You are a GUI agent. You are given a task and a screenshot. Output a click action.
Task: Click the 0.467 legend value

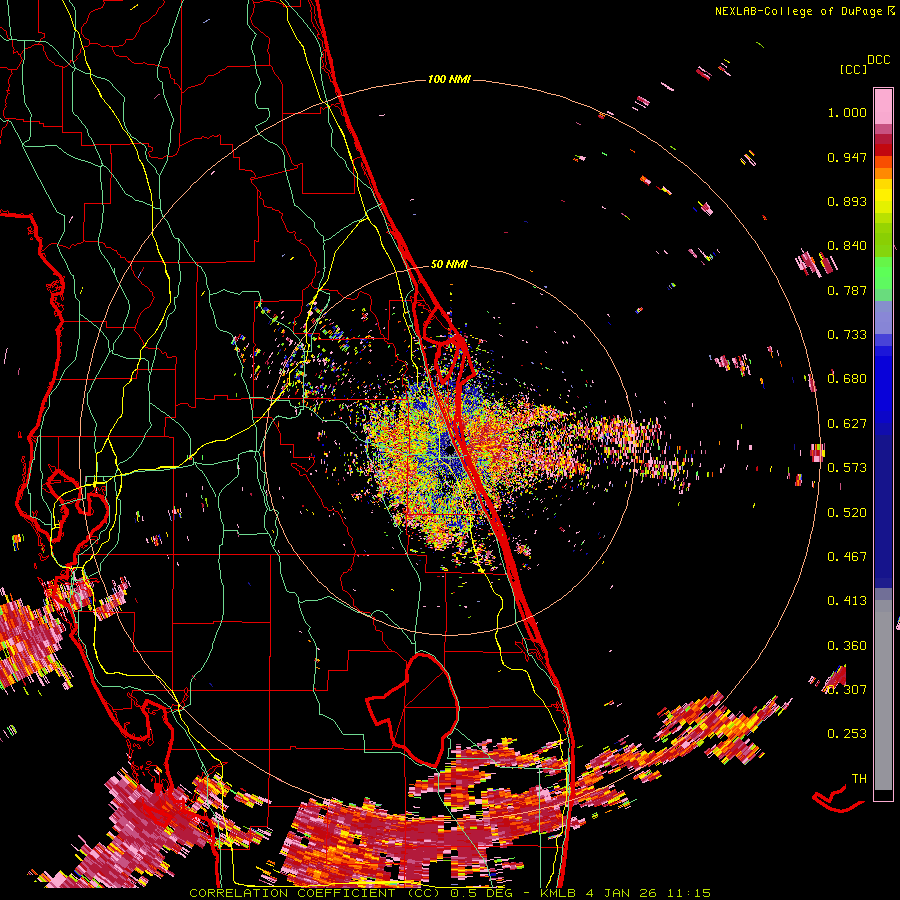(847, 557)
